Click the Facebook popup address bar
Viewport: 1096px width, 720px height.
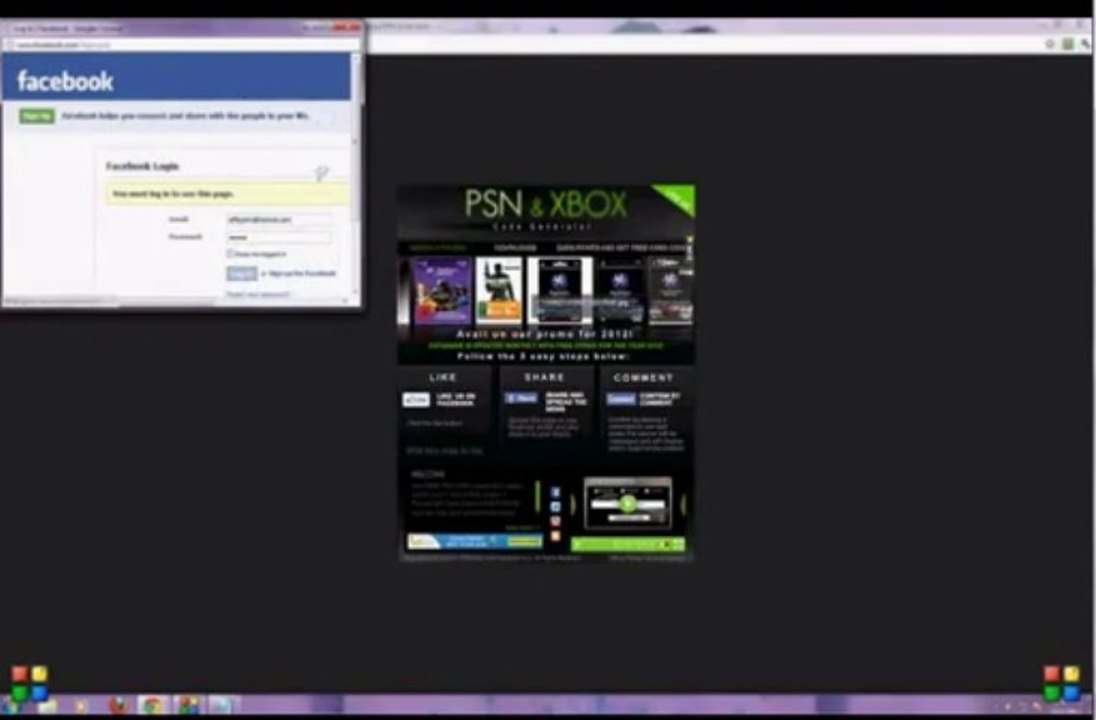pyautogui.click(x=182, y=45)
